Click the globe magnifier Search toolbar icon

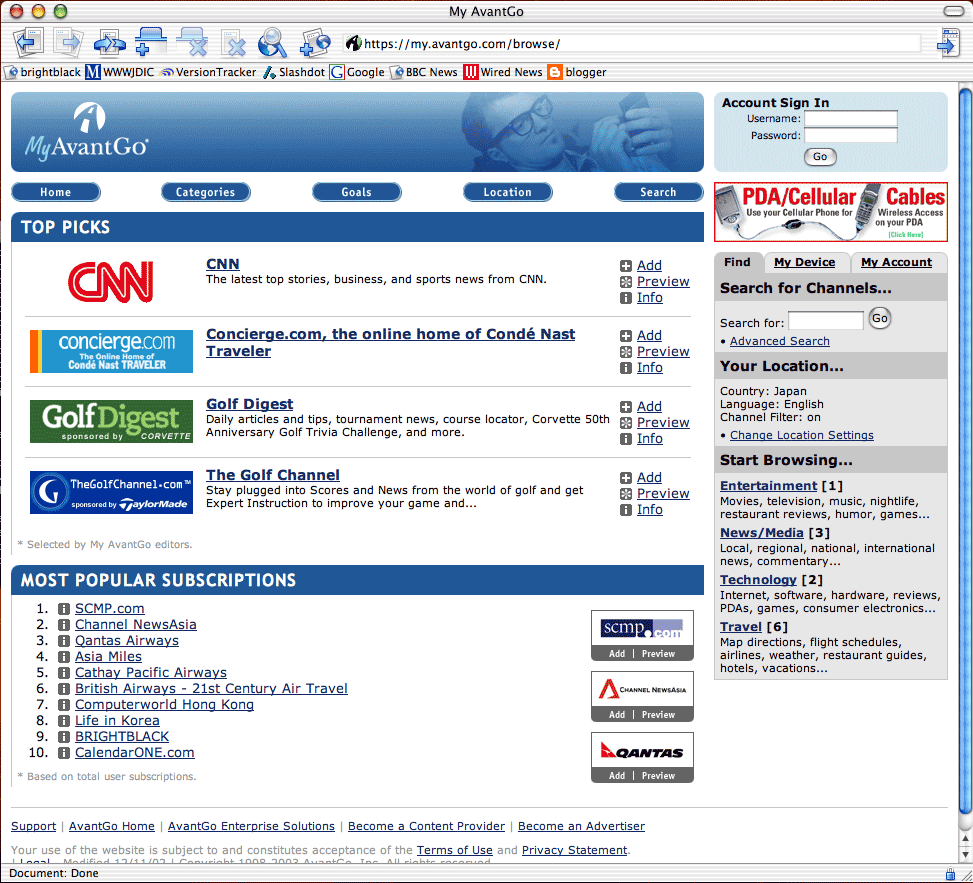[x=272, y=43]
